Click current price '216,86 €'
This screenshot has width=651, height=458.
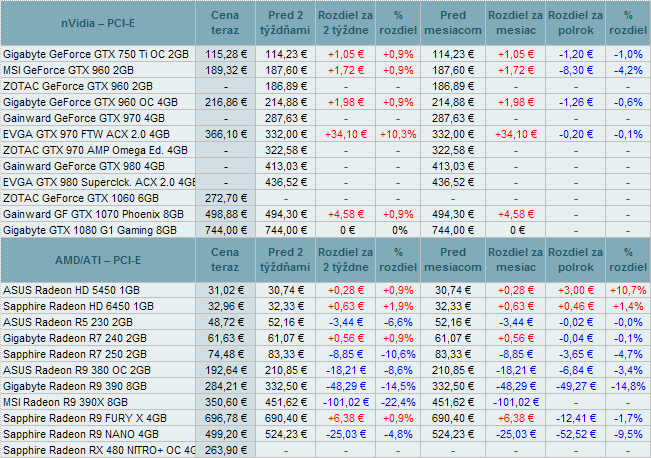pos(226,102)
